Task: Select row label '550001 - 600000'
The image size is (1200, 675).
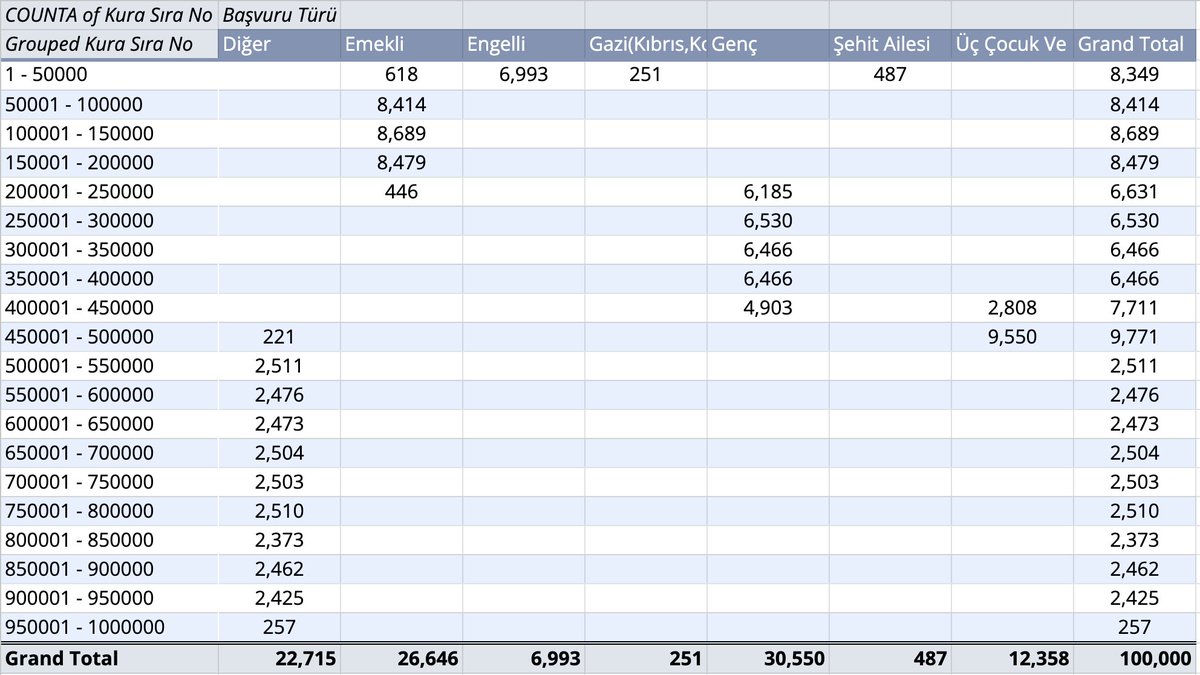Action: tap(109, 394)
